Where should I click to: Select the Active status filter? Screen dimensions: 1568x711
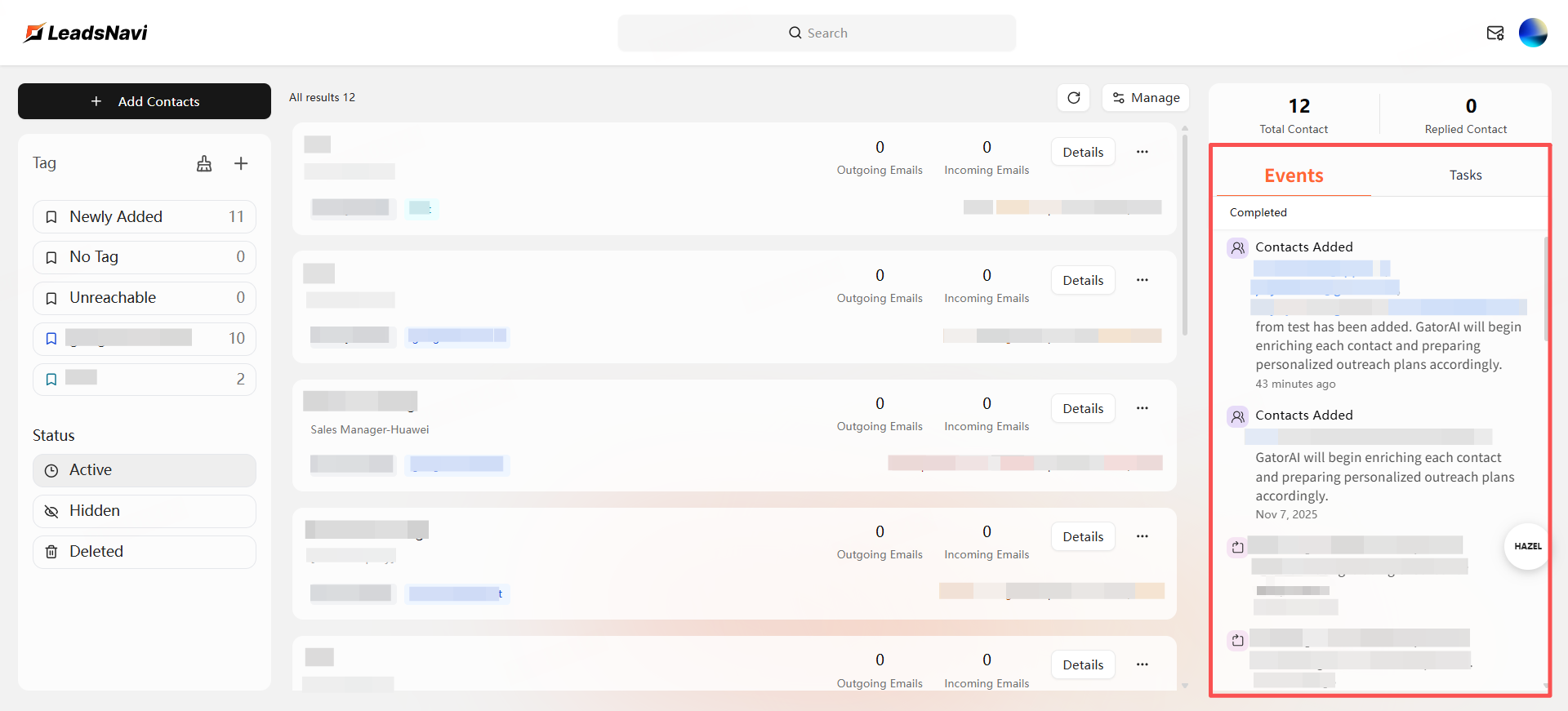point(145,470)
